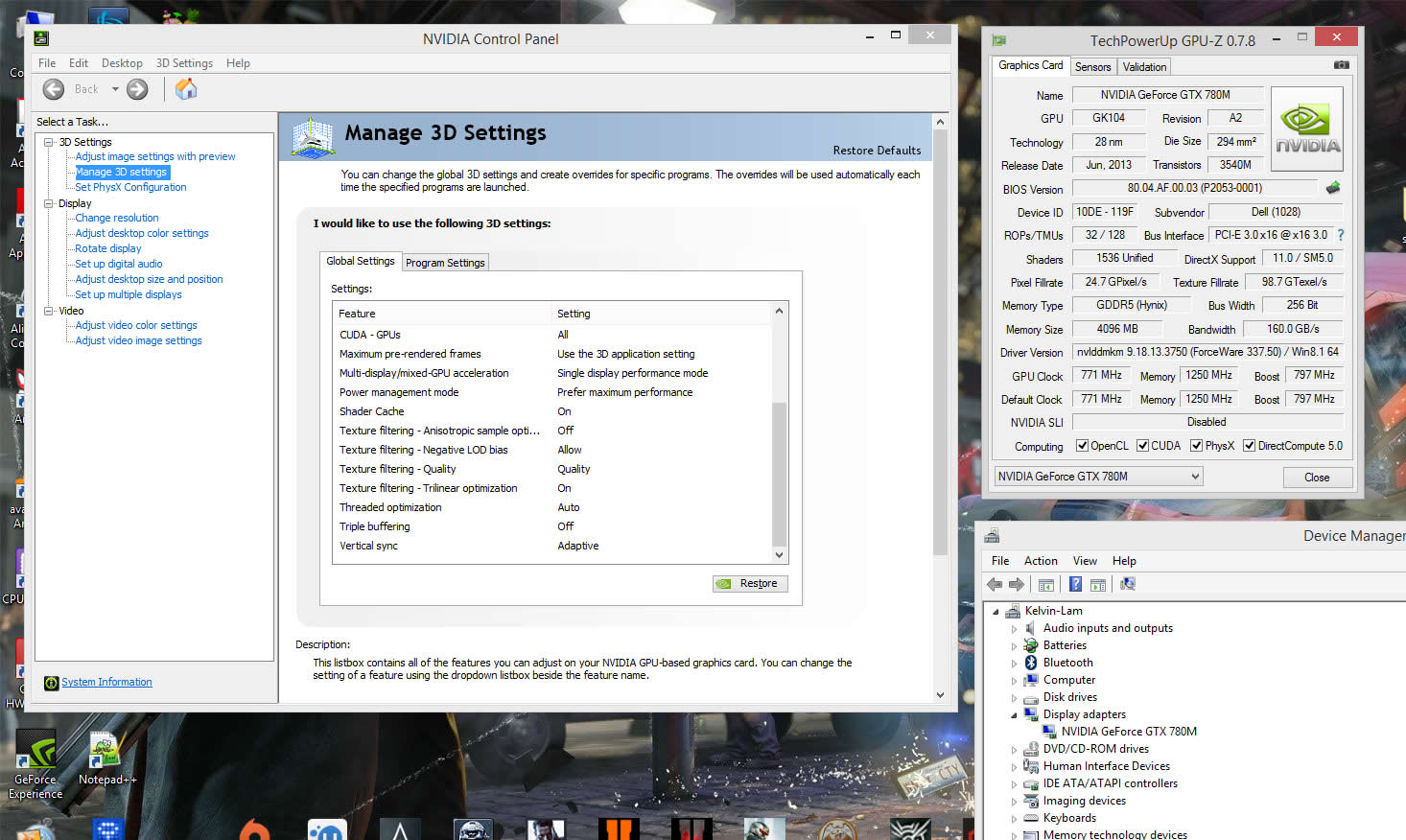
Task: Collapse the Display tree node
Action: pos(48,203)
